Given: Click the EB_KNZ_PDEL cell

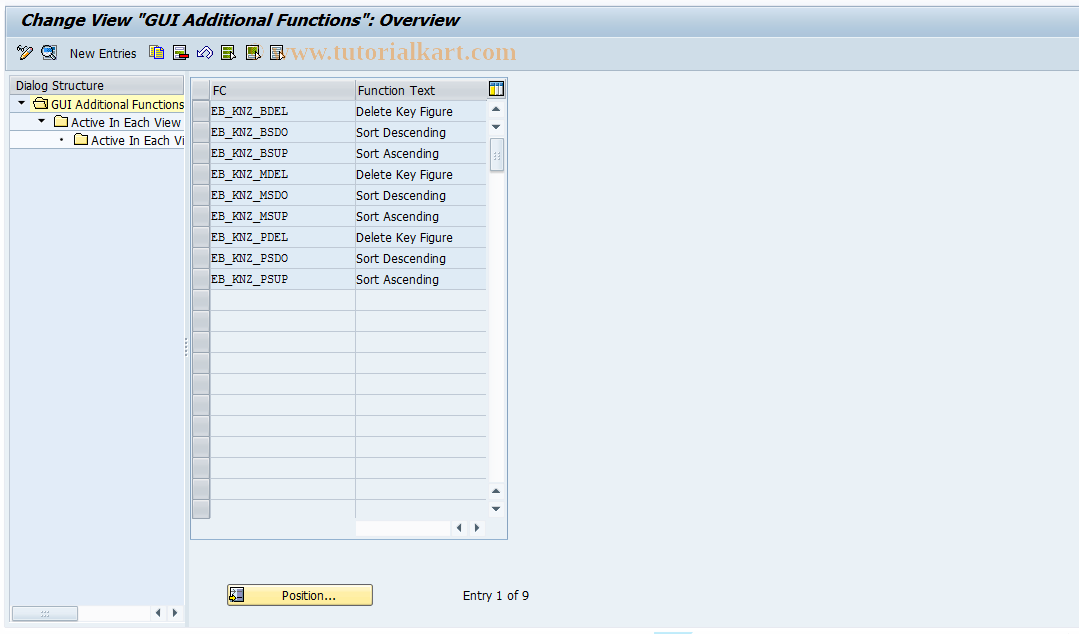Looking at the screenshot, I should (x=282, y=237).
